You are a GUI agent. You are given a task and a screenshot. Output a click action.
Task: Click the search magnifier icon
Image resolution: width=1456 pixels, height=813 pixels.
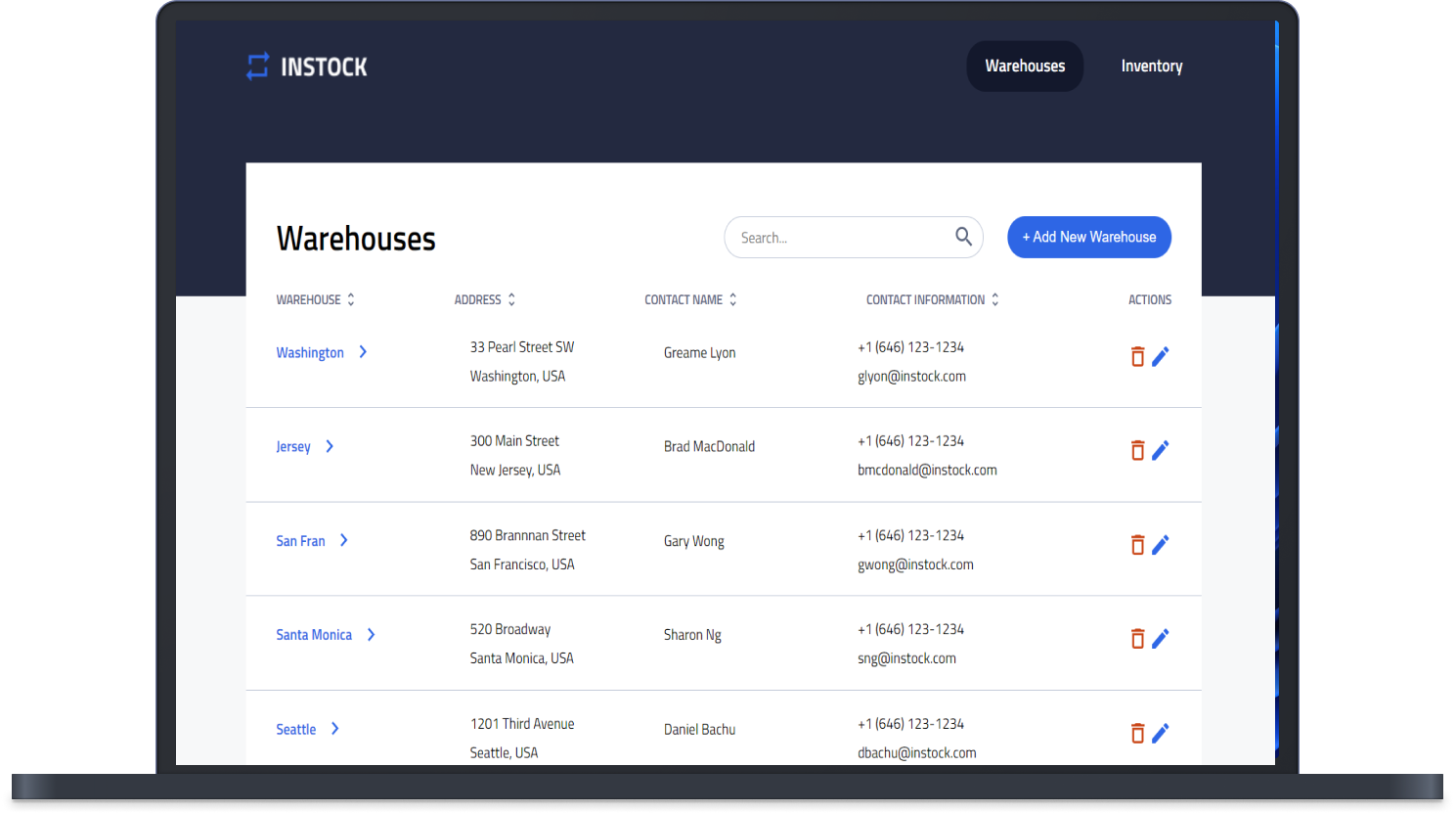tap(963, 237)
